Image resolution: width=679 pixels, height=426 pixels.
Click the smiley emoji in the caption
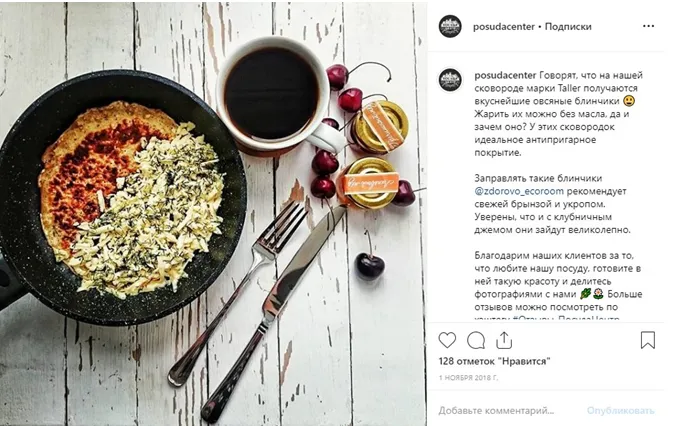(x=629, y=101)
